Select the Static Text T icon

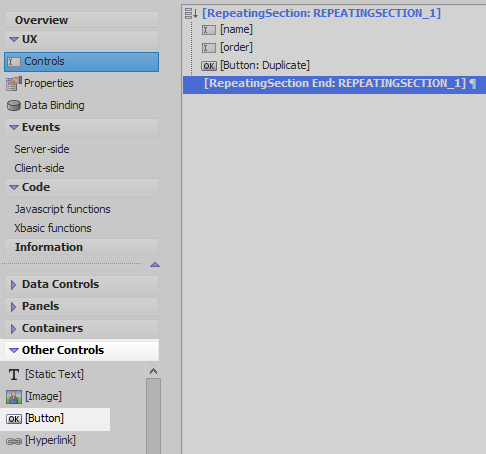14,374
